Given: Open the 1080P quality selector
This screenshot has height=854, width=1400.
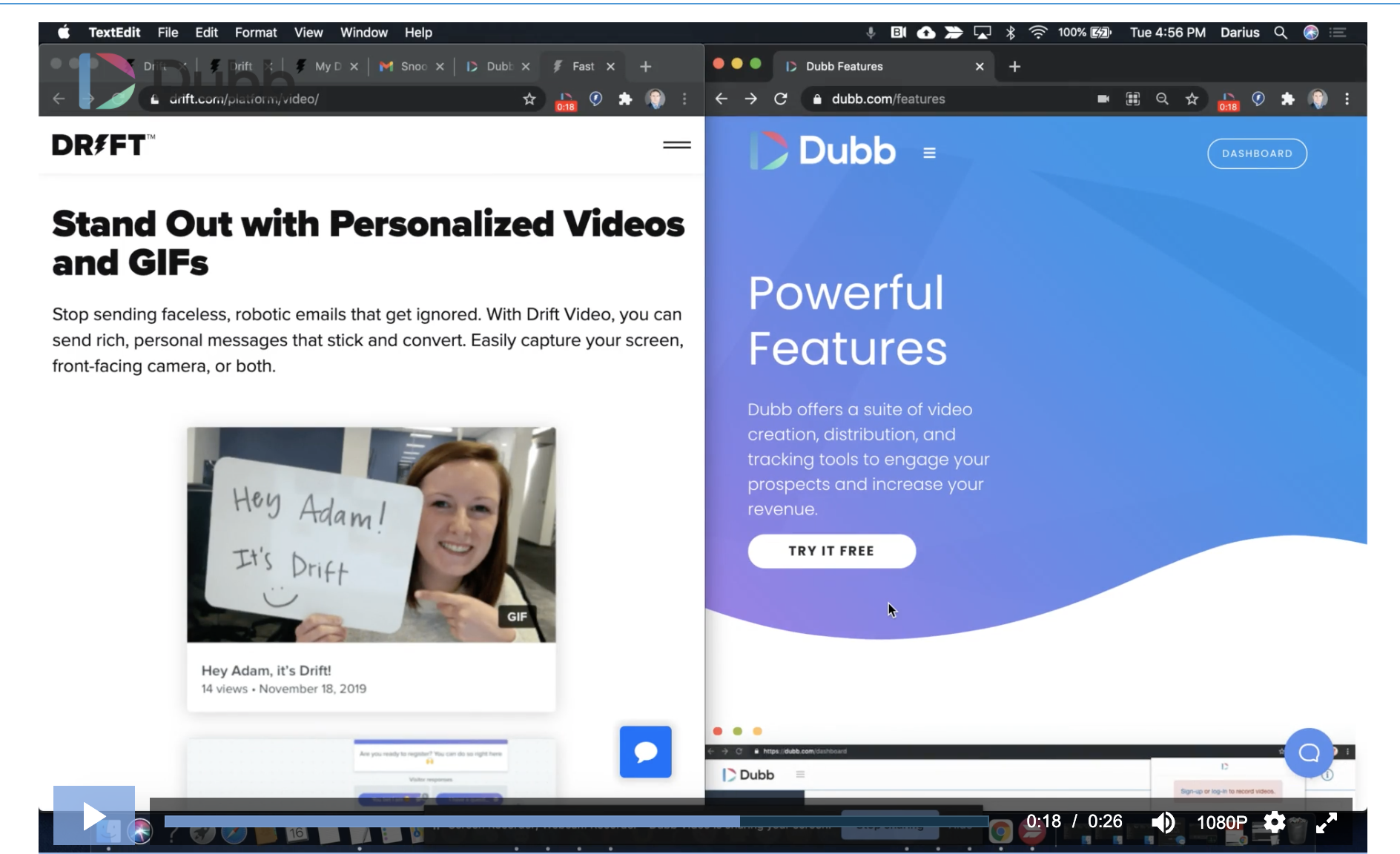Looking at the screenshot, I should click(1221, 822).
